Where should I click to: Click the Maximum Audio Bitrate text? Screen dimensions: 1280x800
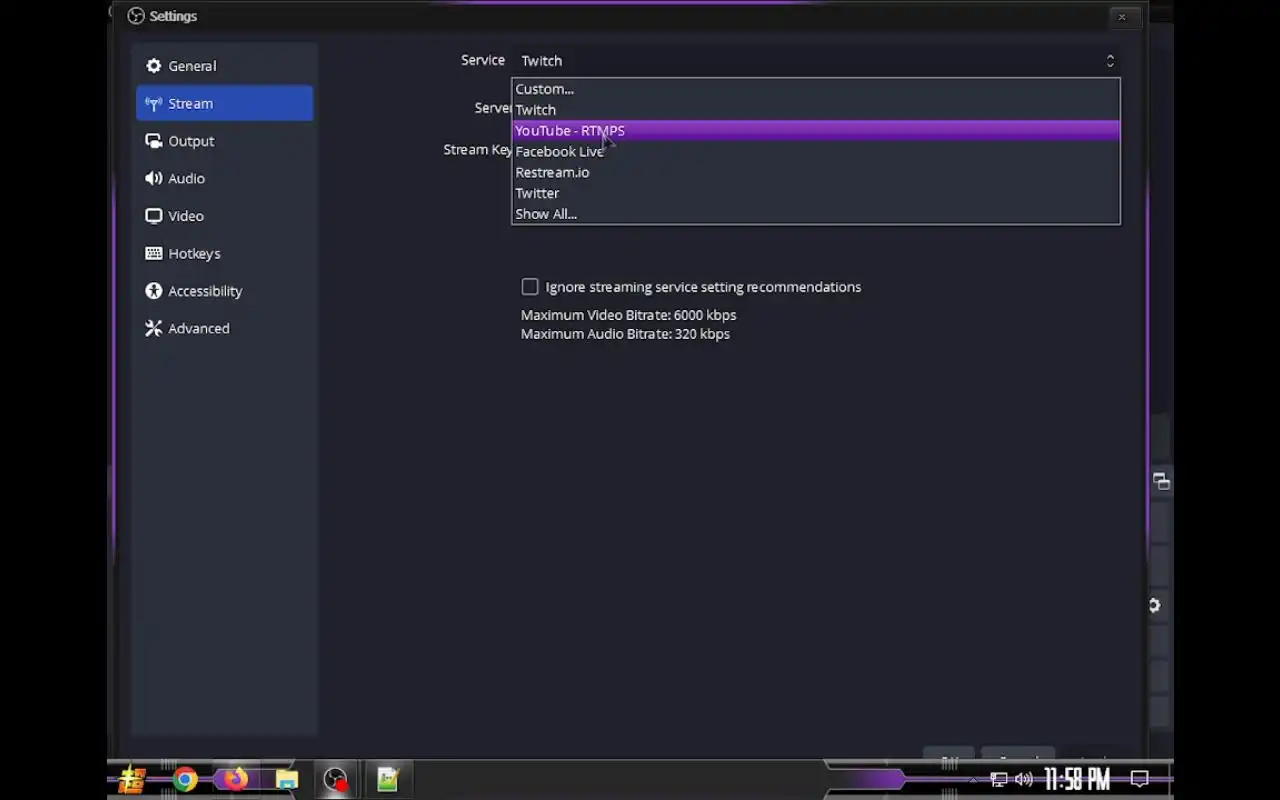pyautogui.click(x=625, y=334)
